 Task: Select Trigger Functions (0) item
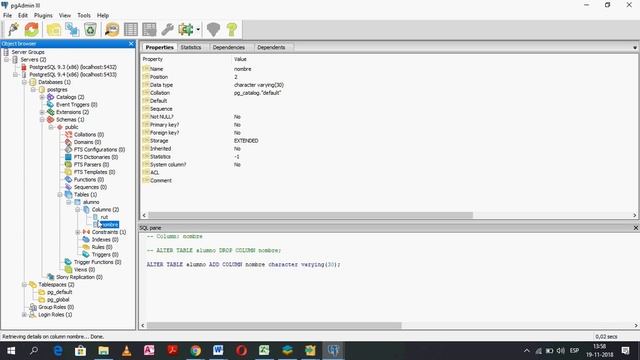pyautogui.click(x=98, y=262)
